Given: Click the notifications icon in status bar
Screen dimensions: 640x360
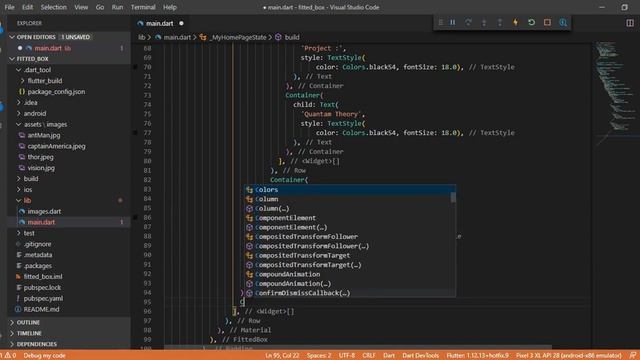Looking at the screenshot, I should pyautogui.click(x=633, y=356).
